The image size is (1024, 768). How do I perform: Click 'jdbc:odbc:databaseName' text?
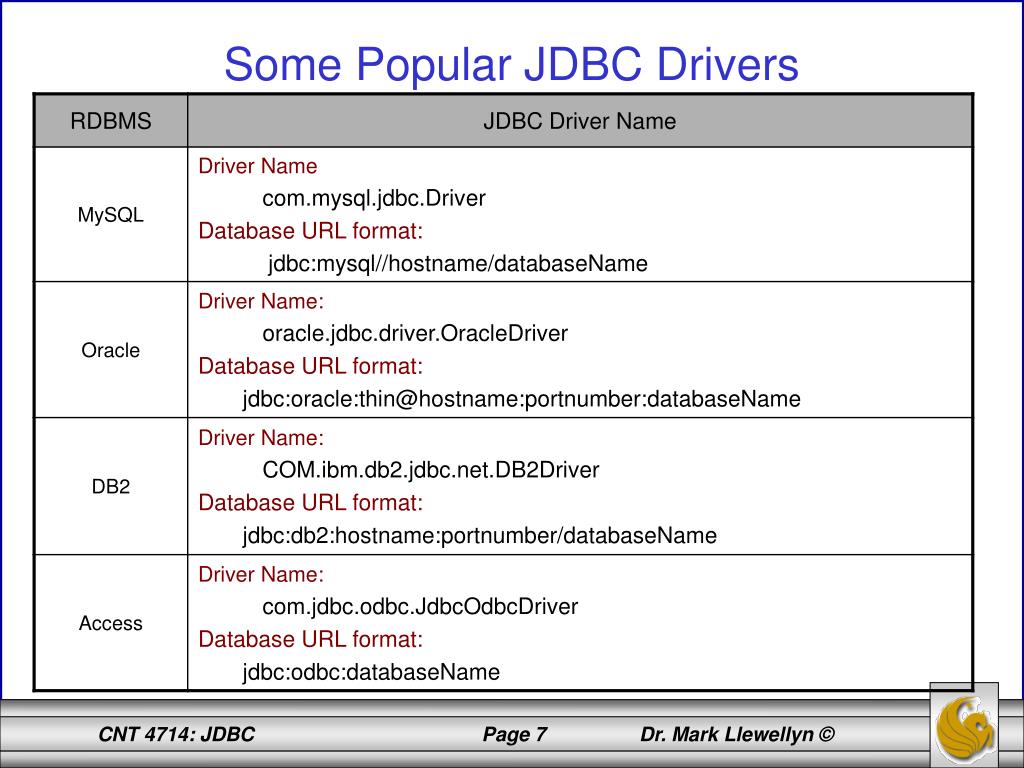[371, 672]
